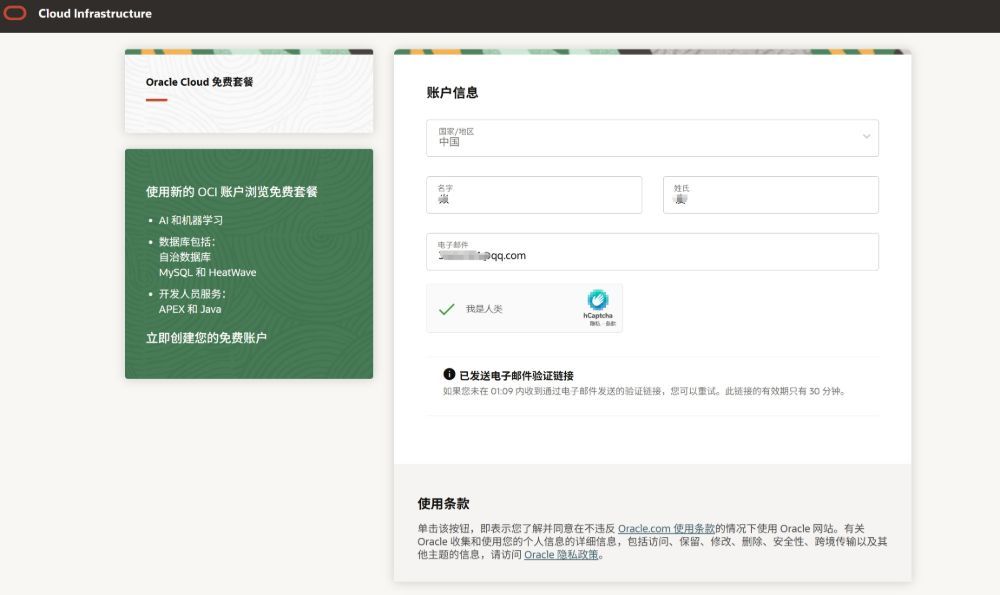
Task: Click the 我是人类 label
Action: [x=484, y=309]
